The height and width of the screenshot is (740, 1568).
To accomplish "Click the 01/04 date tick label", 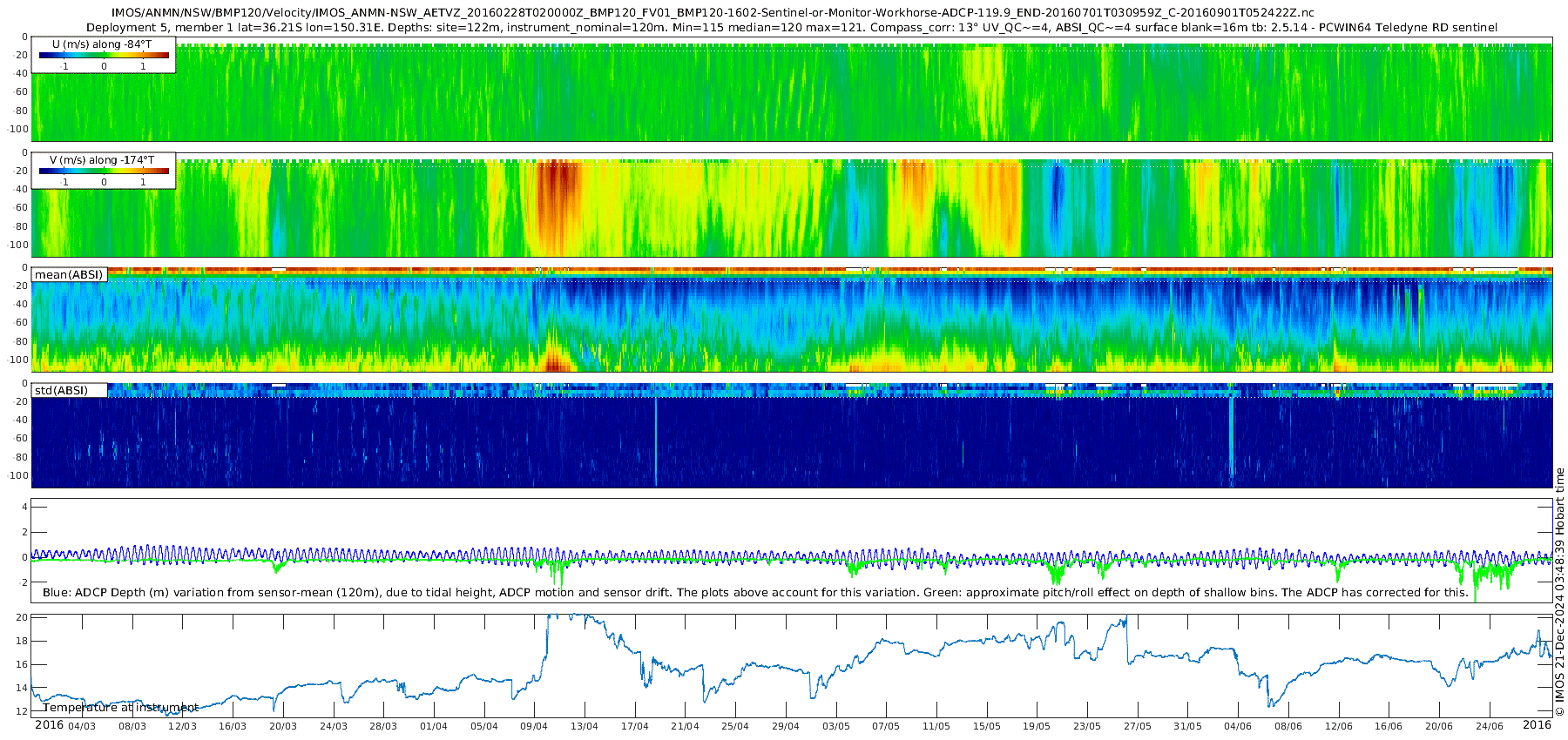I will point(433,726).
